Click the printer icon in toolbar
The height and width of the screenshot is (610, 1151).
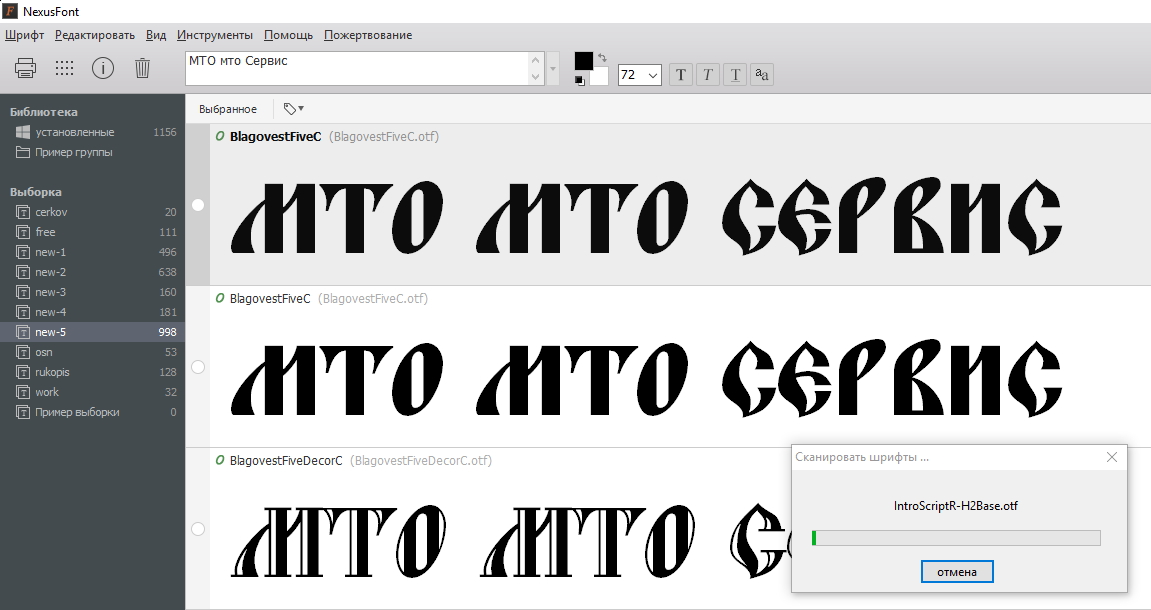(26, 68)
